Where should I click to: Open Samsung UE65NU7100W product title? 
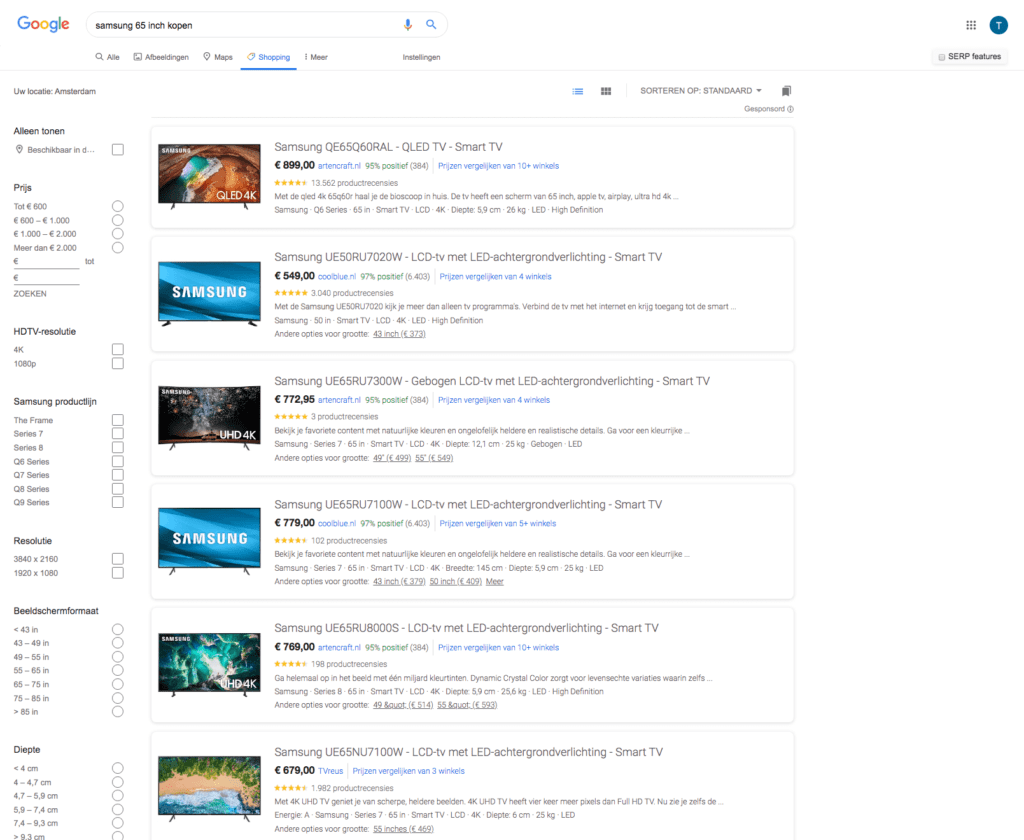468,752
